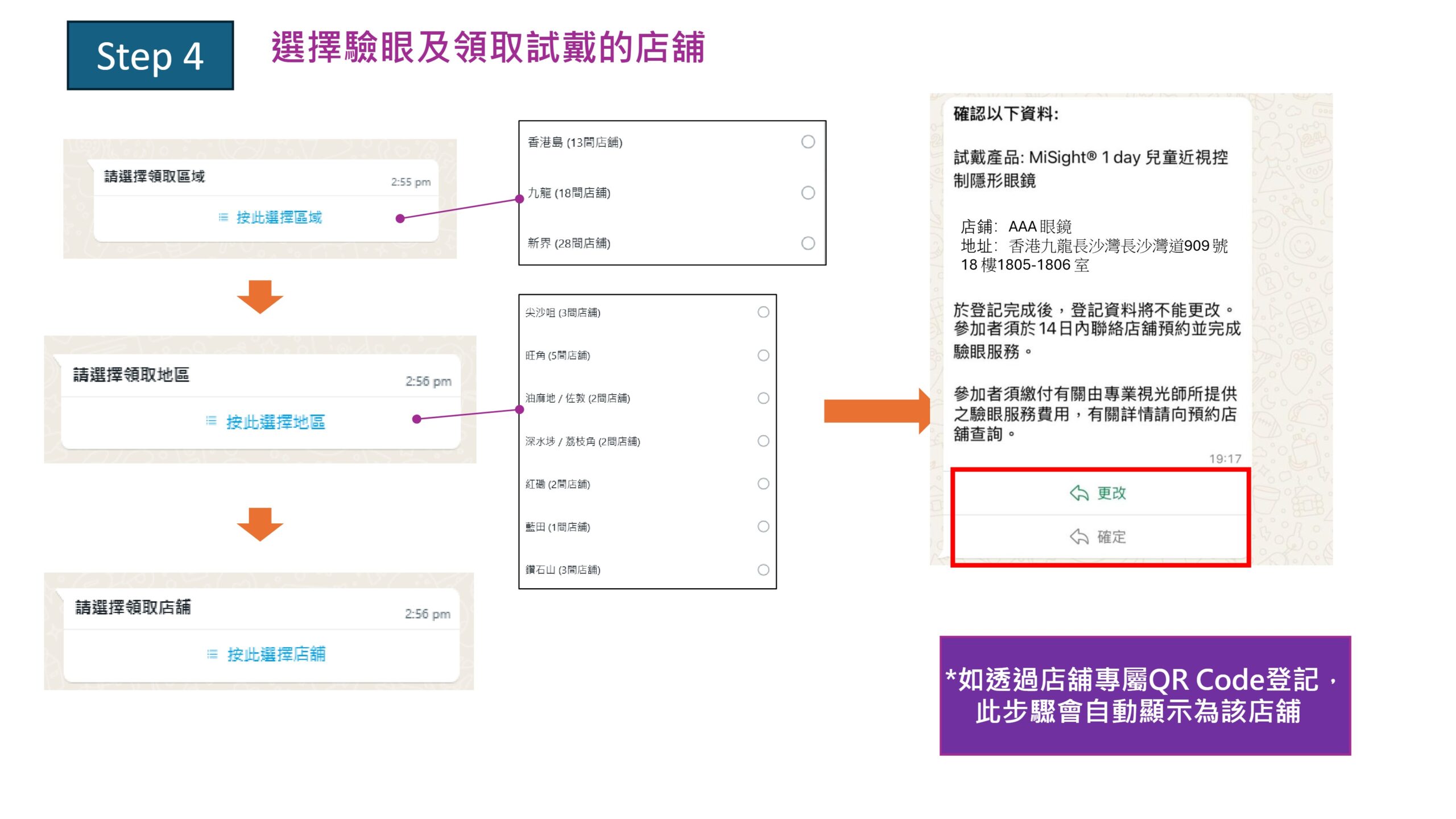Image resolution: width=1456 pixels, height=819 pixels.
Task: Select the 新界 (28間店舖) radio button
Action: (x=808, y=243)
